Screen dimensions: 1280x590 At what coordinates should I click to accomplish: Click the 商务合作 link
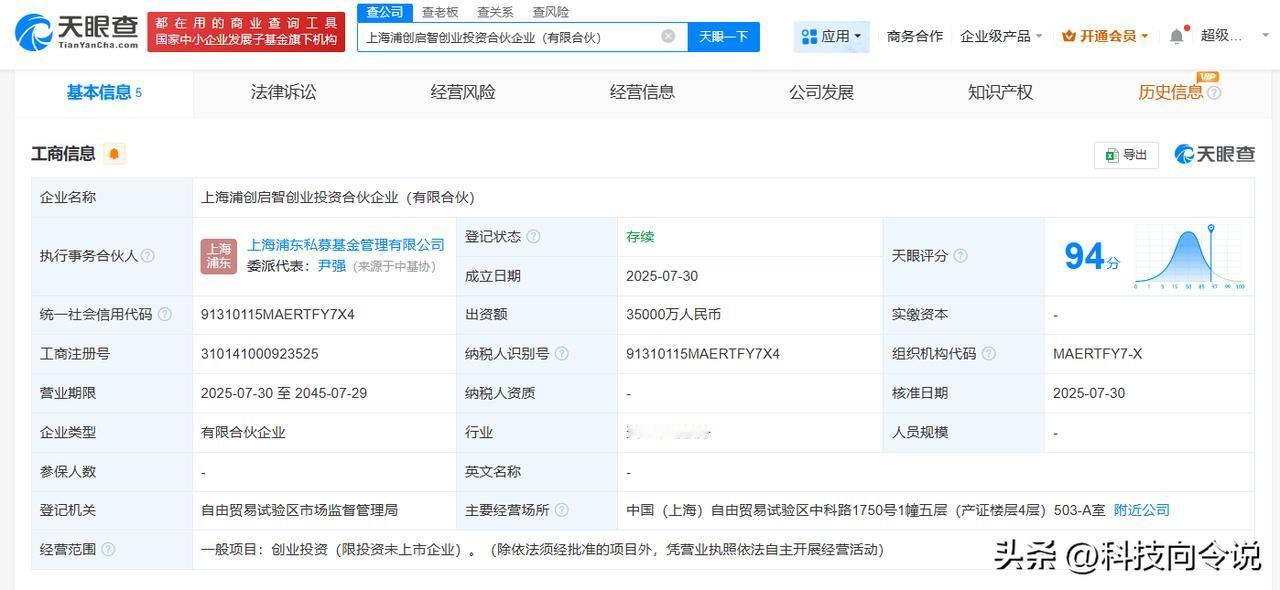915,36
